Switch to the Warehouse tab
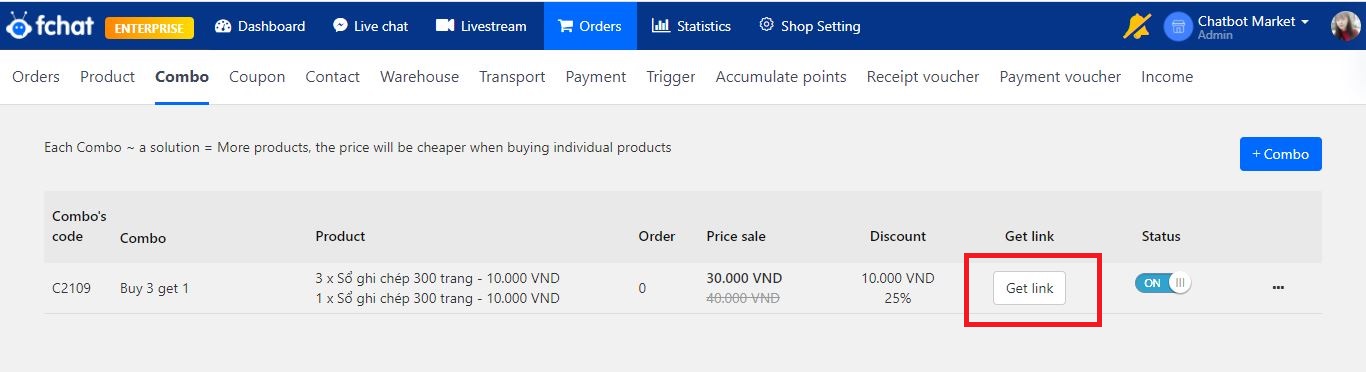The image size is (1366, 372). tap(419, 77)
